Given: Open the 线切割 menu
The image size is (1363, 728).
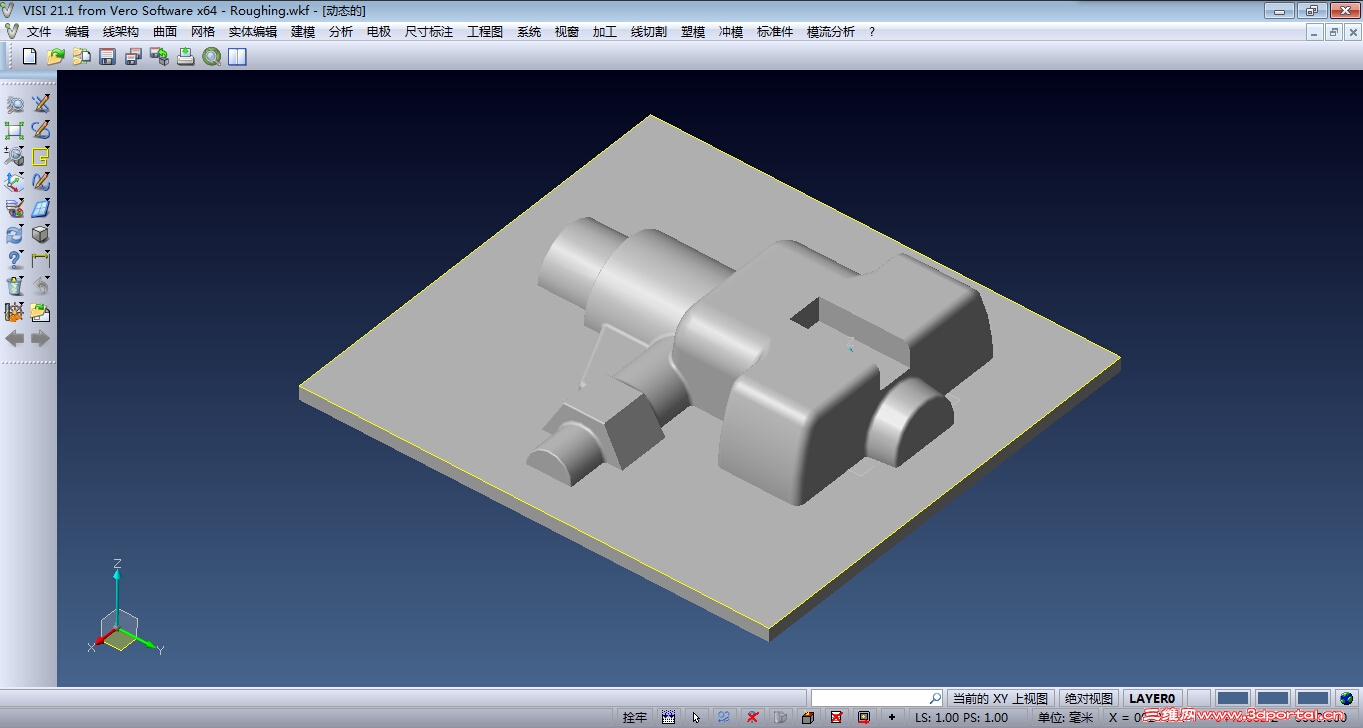Looking at the screenshot, I should pyautogui.click(x=649, y=32).
